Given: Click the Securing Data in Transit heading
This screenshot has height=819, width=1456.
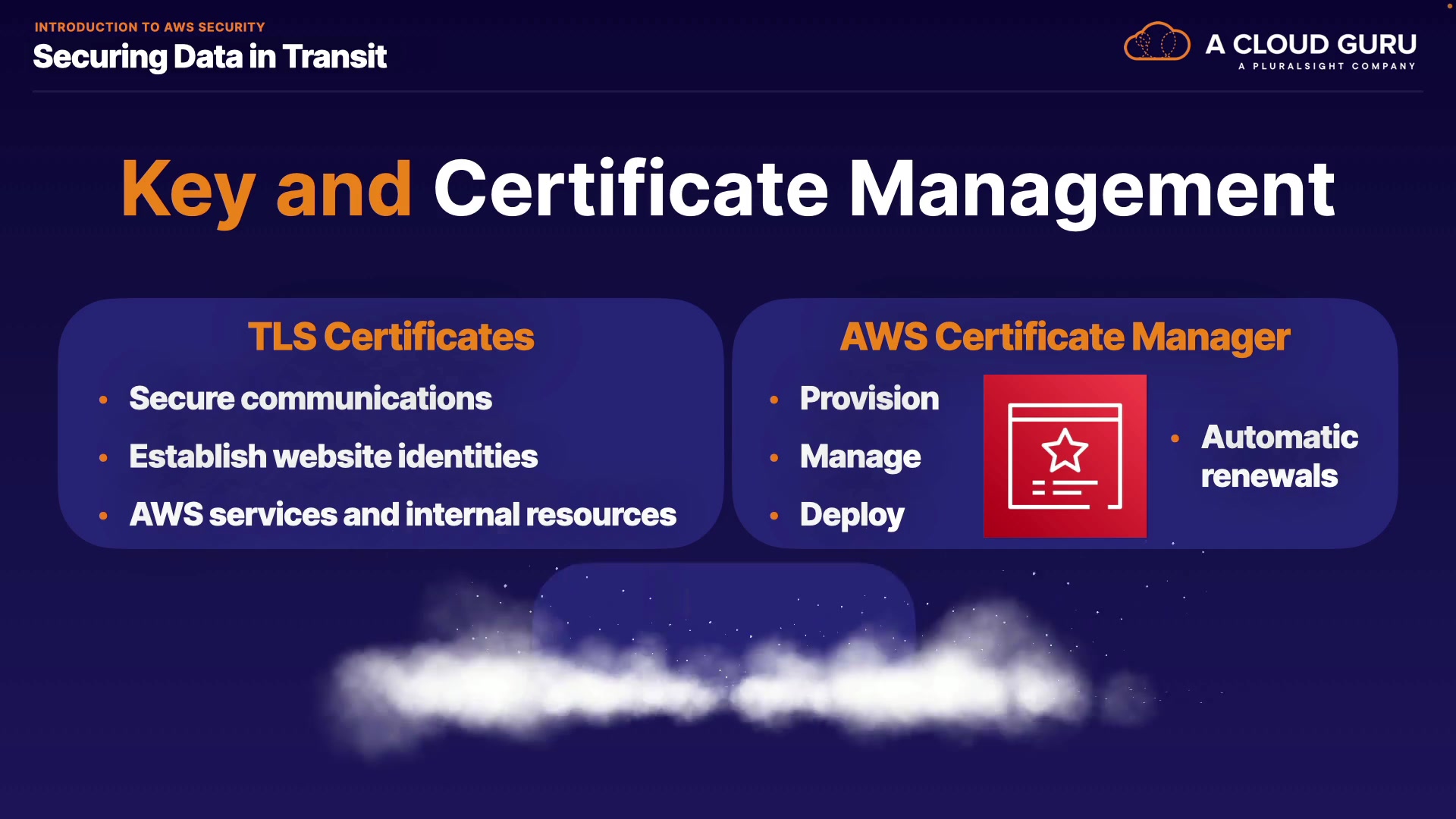Looking at the screenshot, I should [210, 57].
